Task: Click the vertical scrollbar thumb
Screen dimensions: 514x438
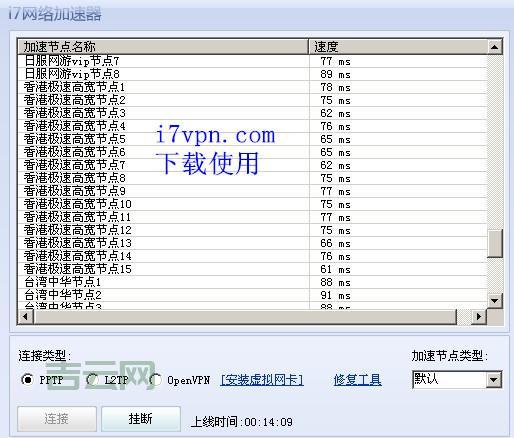Action: [495, 243]
